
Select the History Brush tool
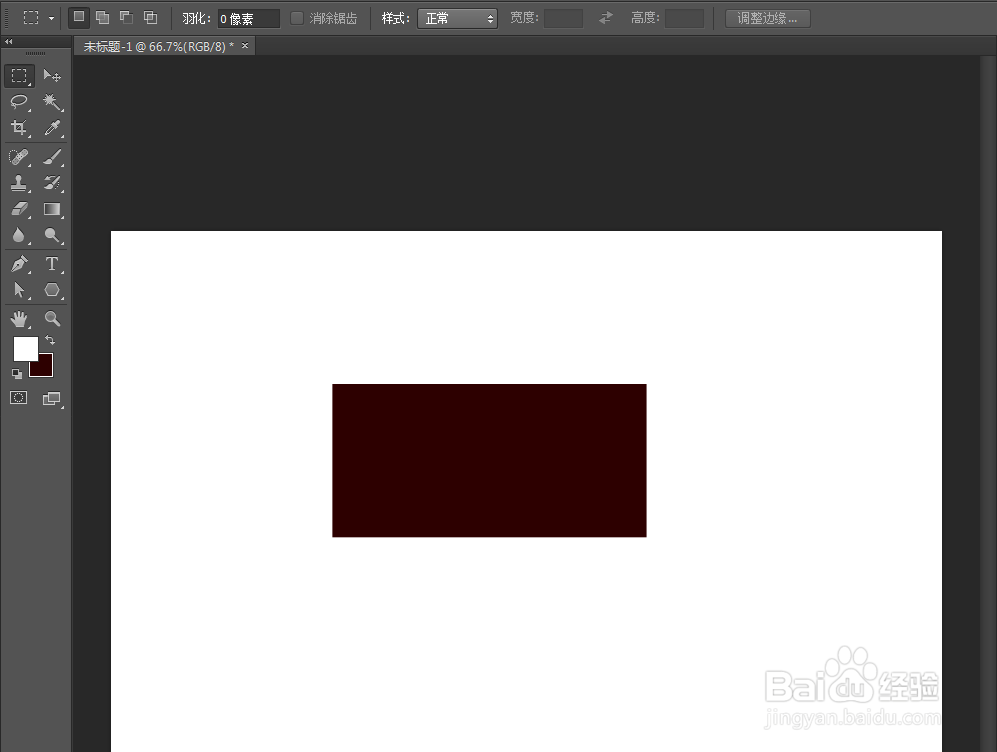pyautogui.click(x=52, y=183)
